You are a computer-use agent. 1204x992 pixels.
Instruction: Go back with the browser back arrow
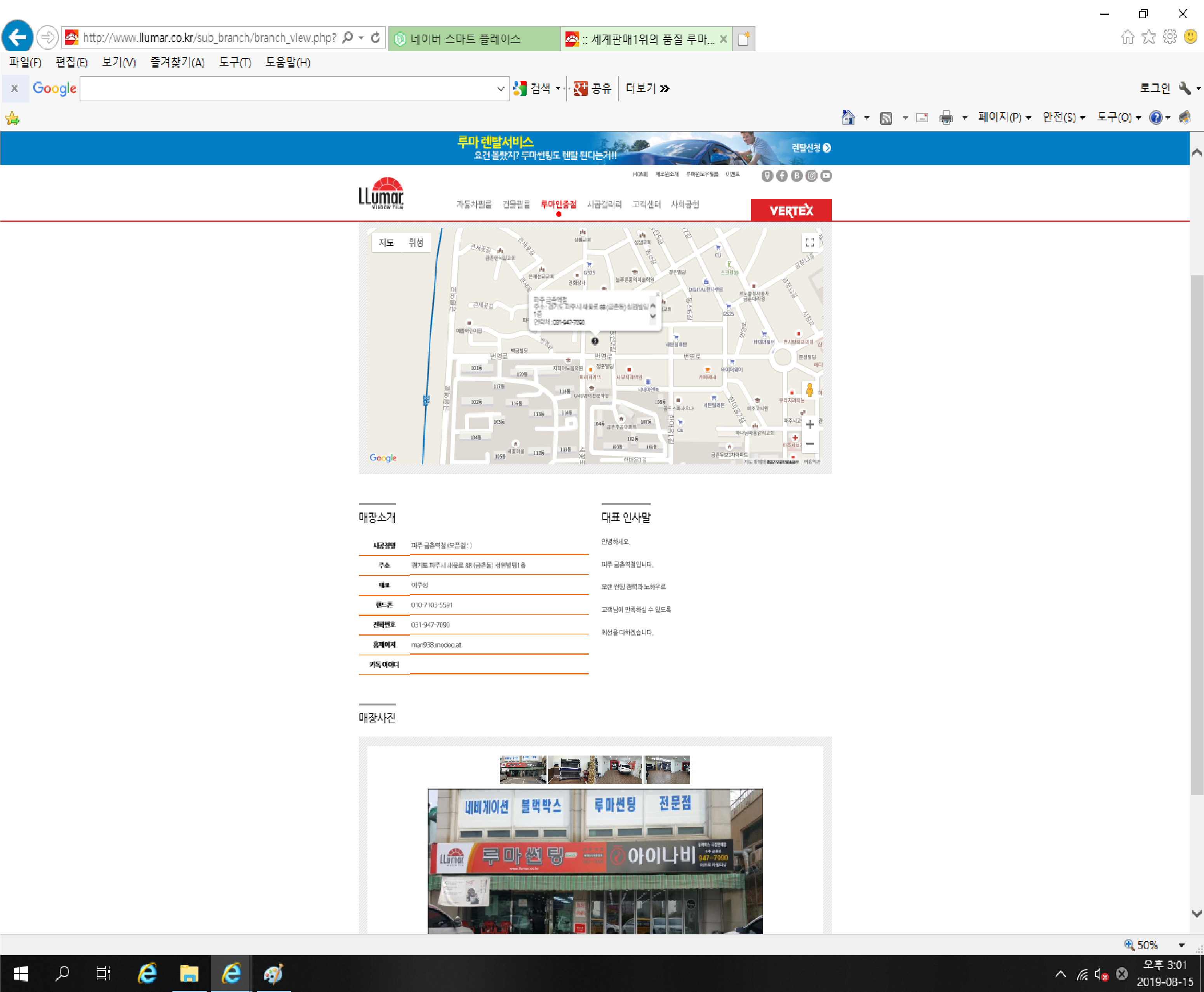(x=17, y=37)
